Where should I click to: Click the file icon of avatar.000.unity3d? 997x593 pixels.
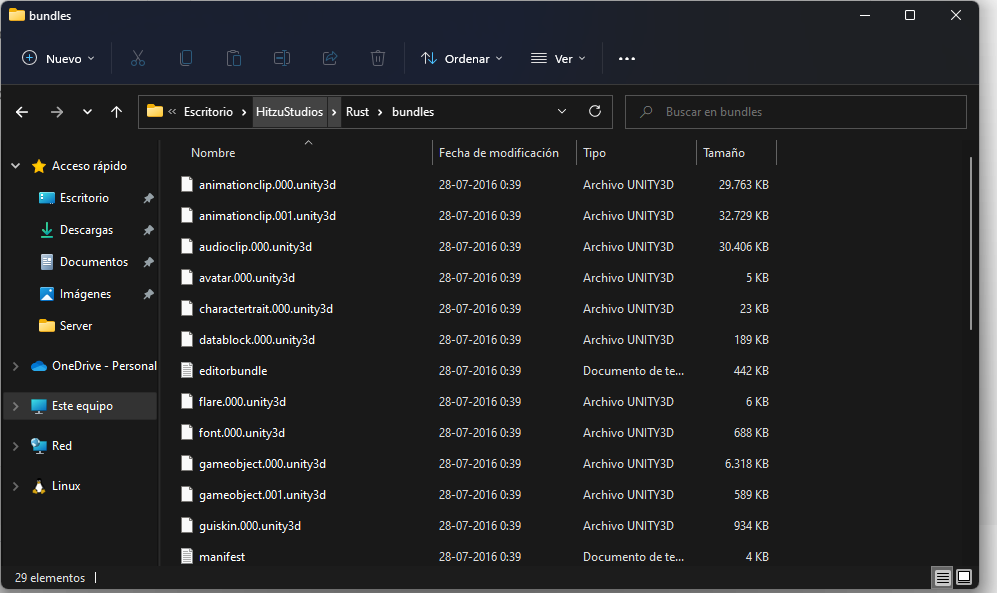187,277
